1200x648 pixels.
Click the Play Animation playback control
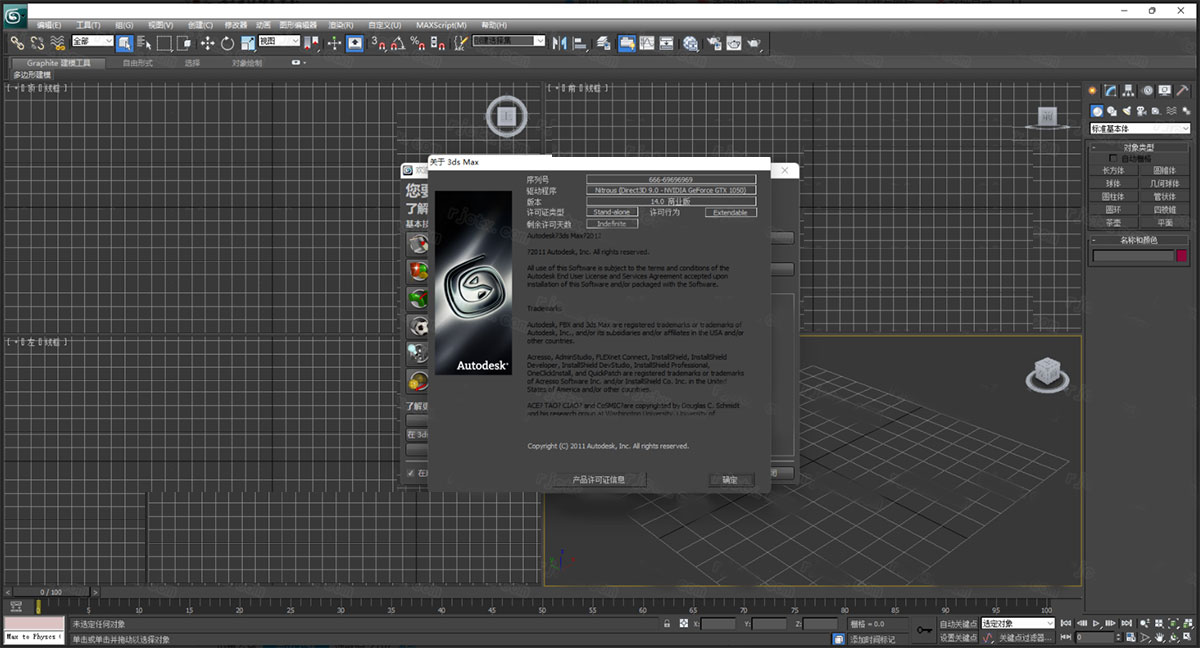click(1096, 622)
